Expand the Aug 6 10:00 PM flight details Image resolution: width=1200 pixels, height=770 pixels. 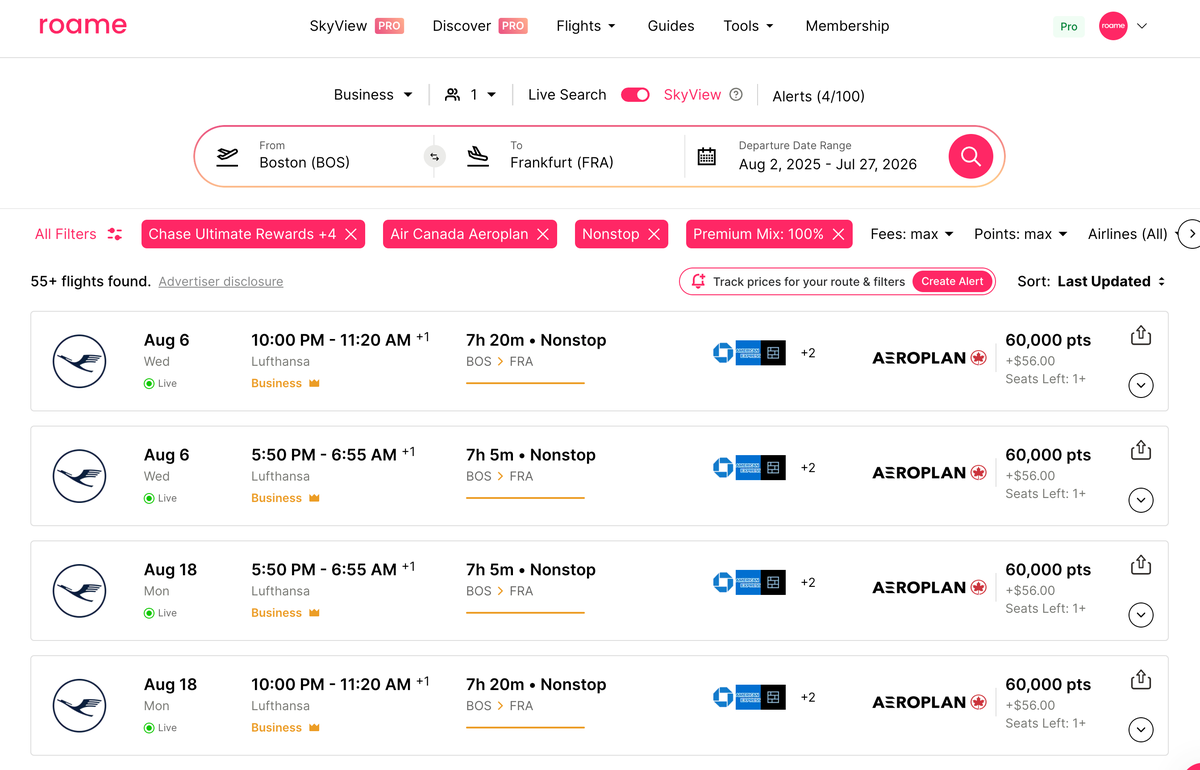point(1141,385)
